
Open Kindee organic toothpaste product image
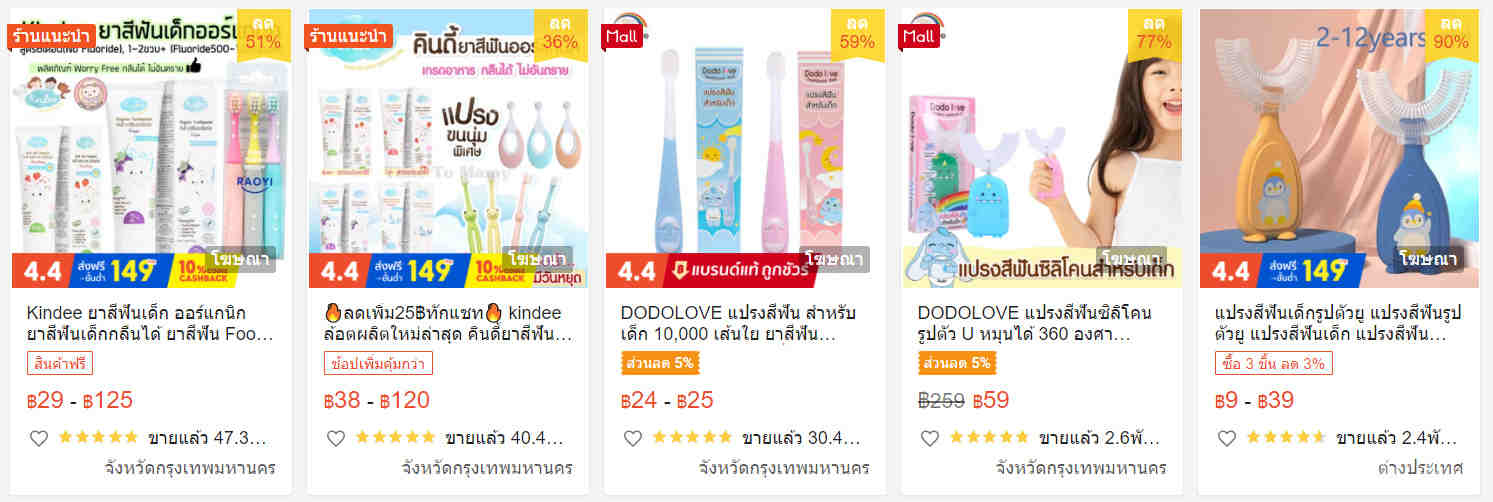[150, 148]
